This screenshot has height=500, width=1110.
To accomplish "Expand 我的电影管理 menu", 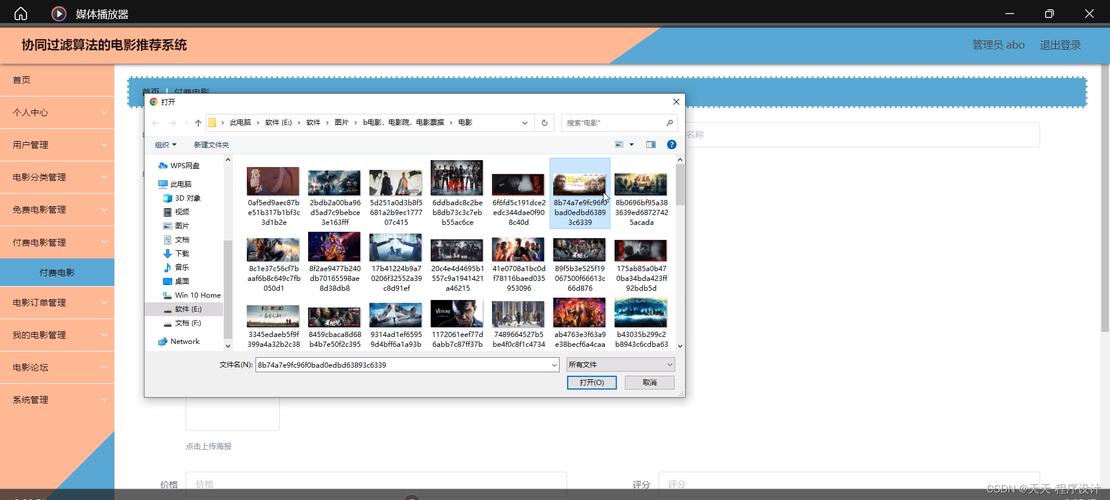I will click(x=57, y=335).
